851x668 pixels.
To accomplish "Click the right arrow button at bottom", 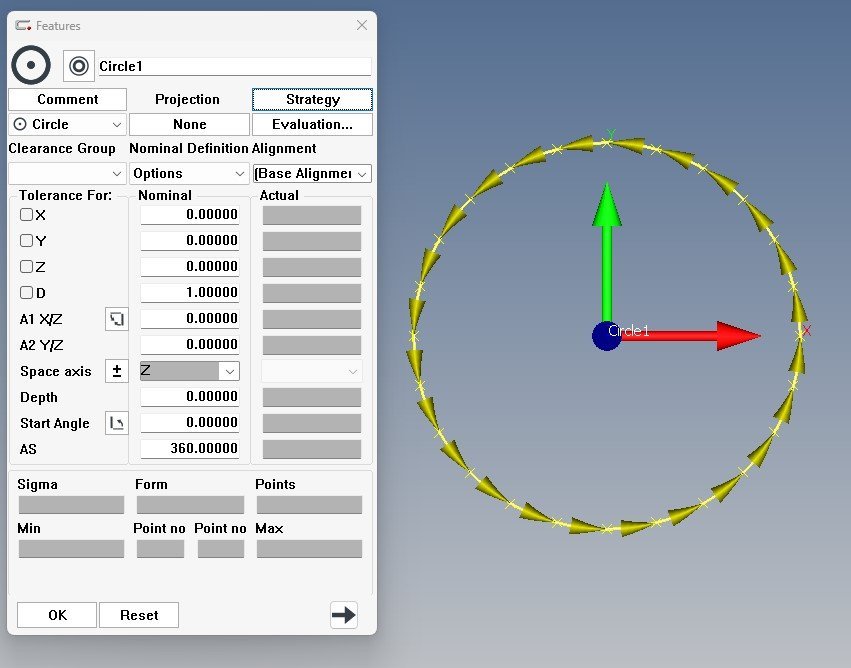I will (343, 615).
